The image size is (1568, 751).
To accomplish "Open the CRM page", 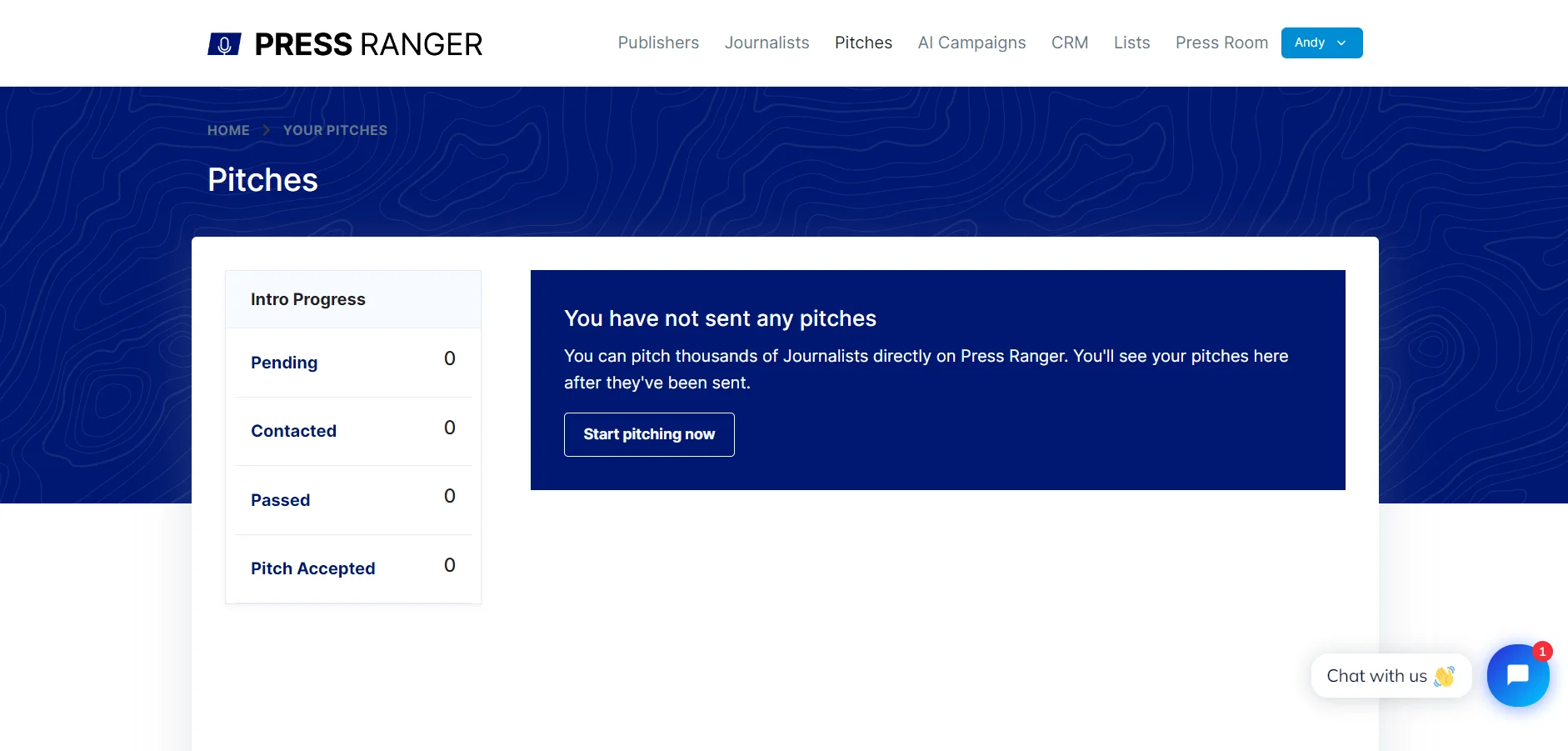I will pyautogui.click(x=1070, y=43).
